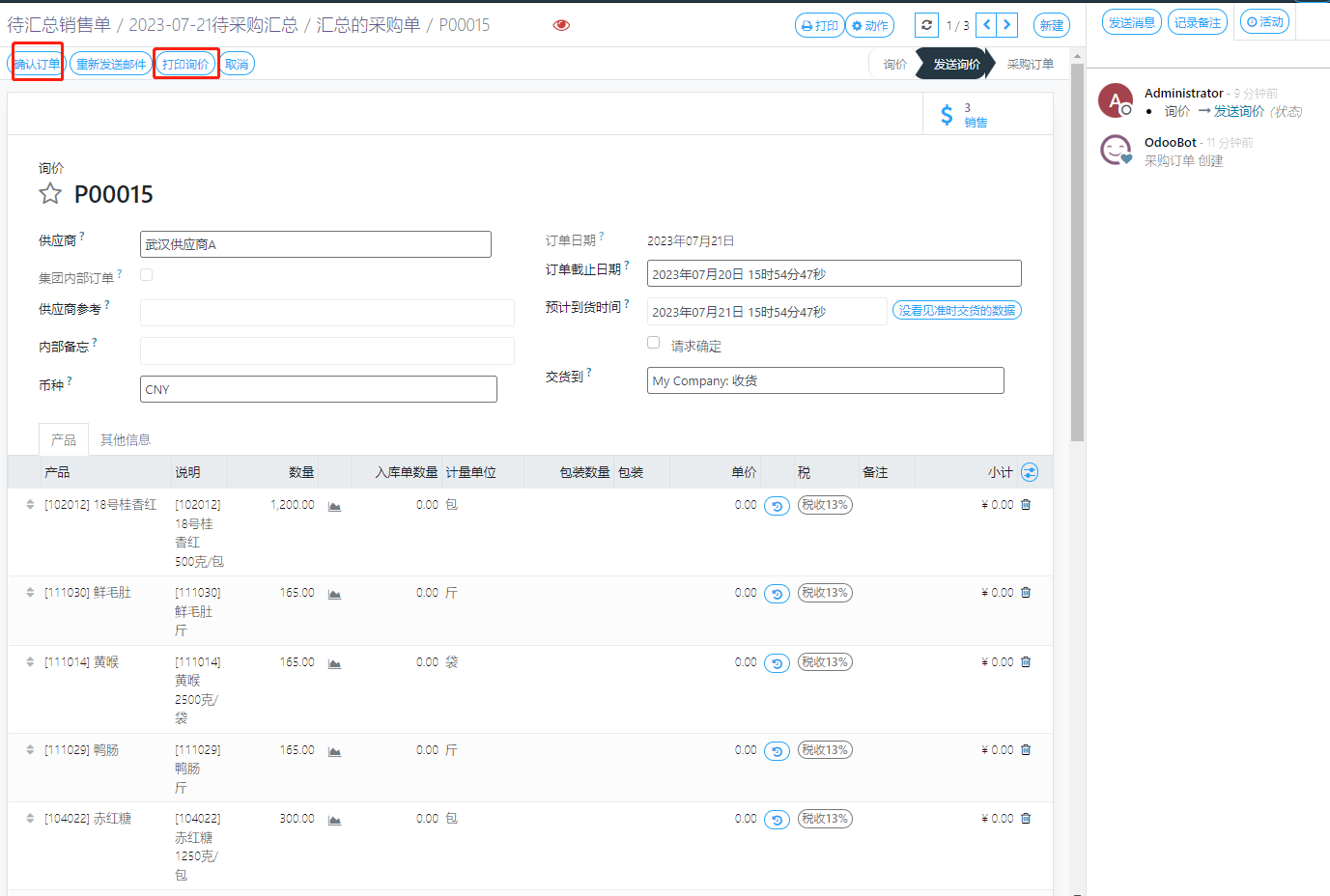1330x896 pixels.
Task: Go to next record with right arrow
Action: pyautogui.click(x=1007, y=25)
